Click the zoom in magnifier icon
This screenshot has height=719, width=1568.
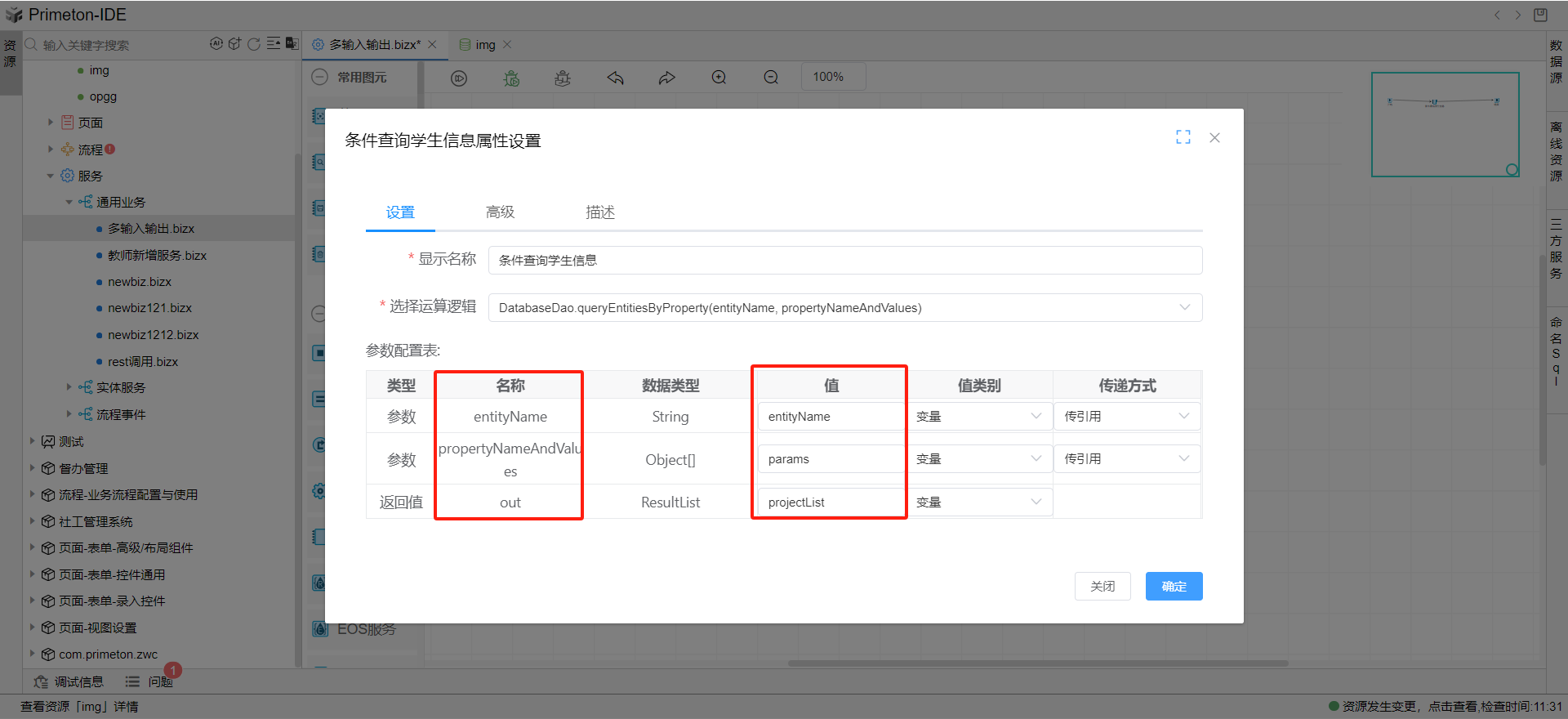(719, 78)
